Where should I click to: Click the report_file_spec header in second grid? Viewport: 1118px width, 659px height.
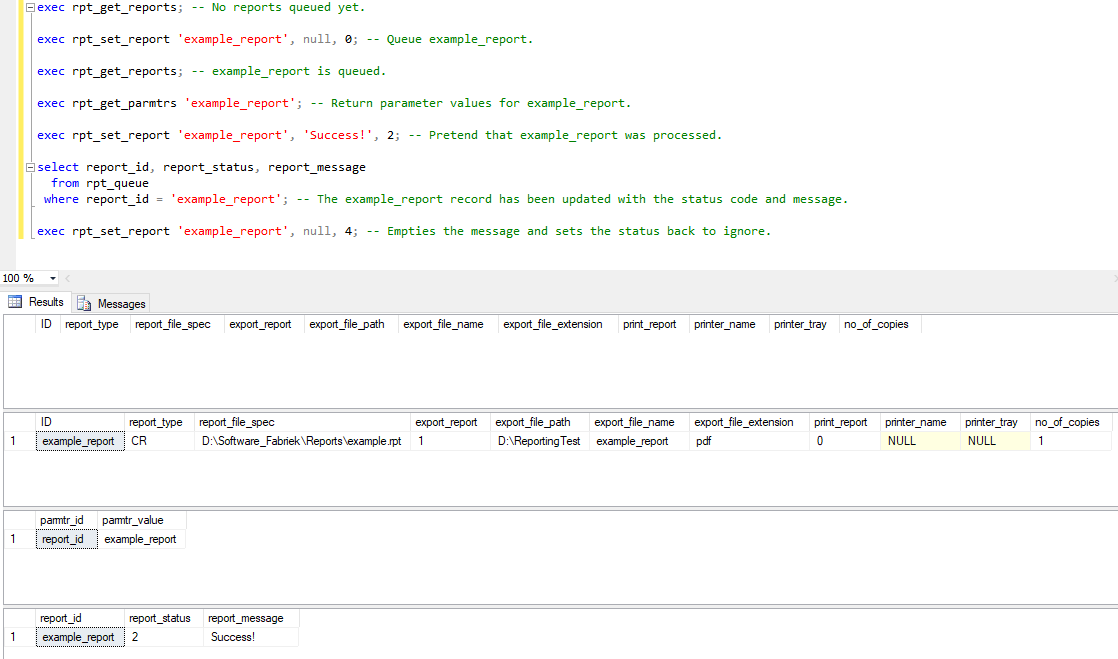click(237, 422)
